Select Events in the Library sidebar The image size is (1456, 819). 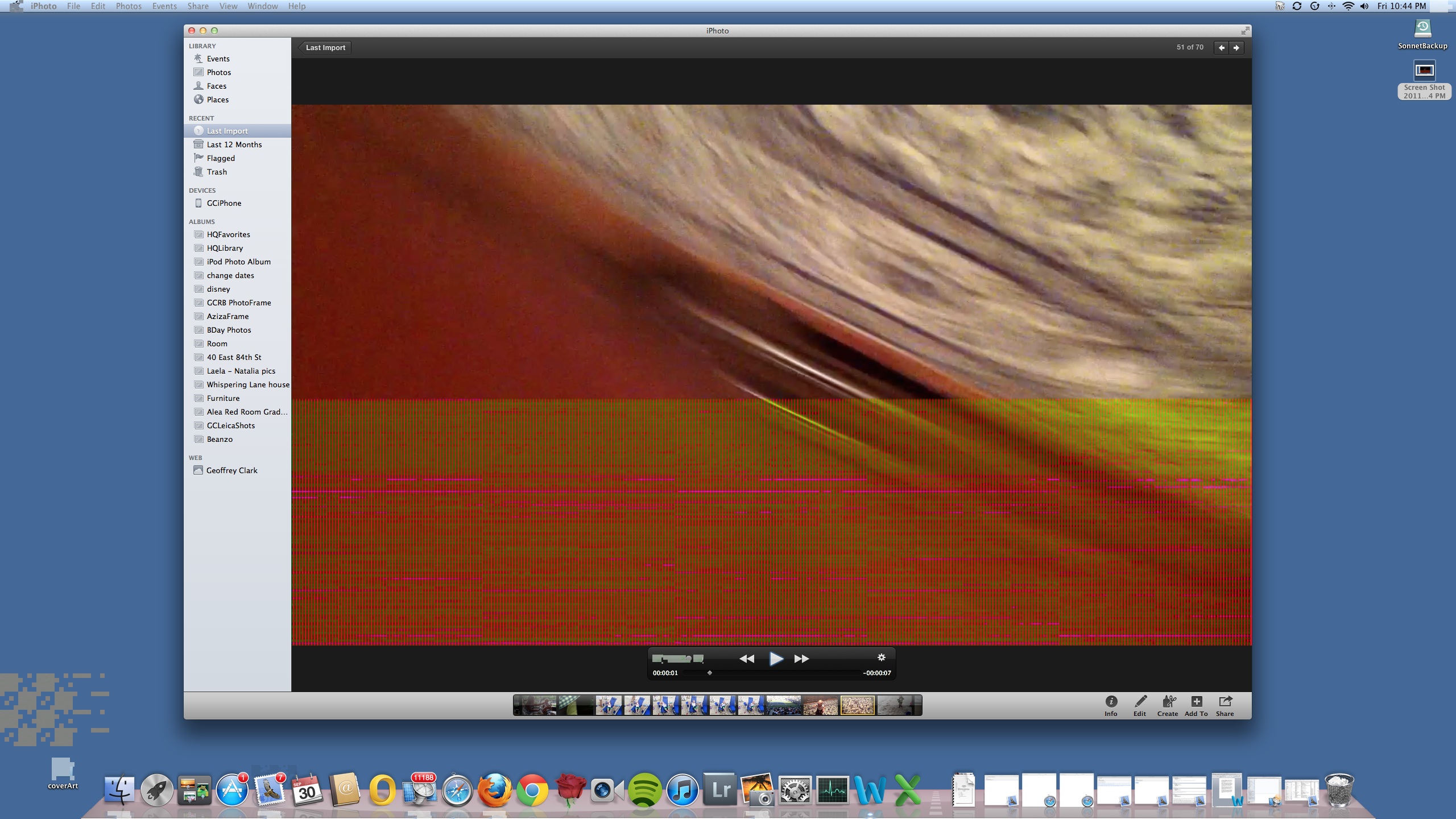click(218, 59)
